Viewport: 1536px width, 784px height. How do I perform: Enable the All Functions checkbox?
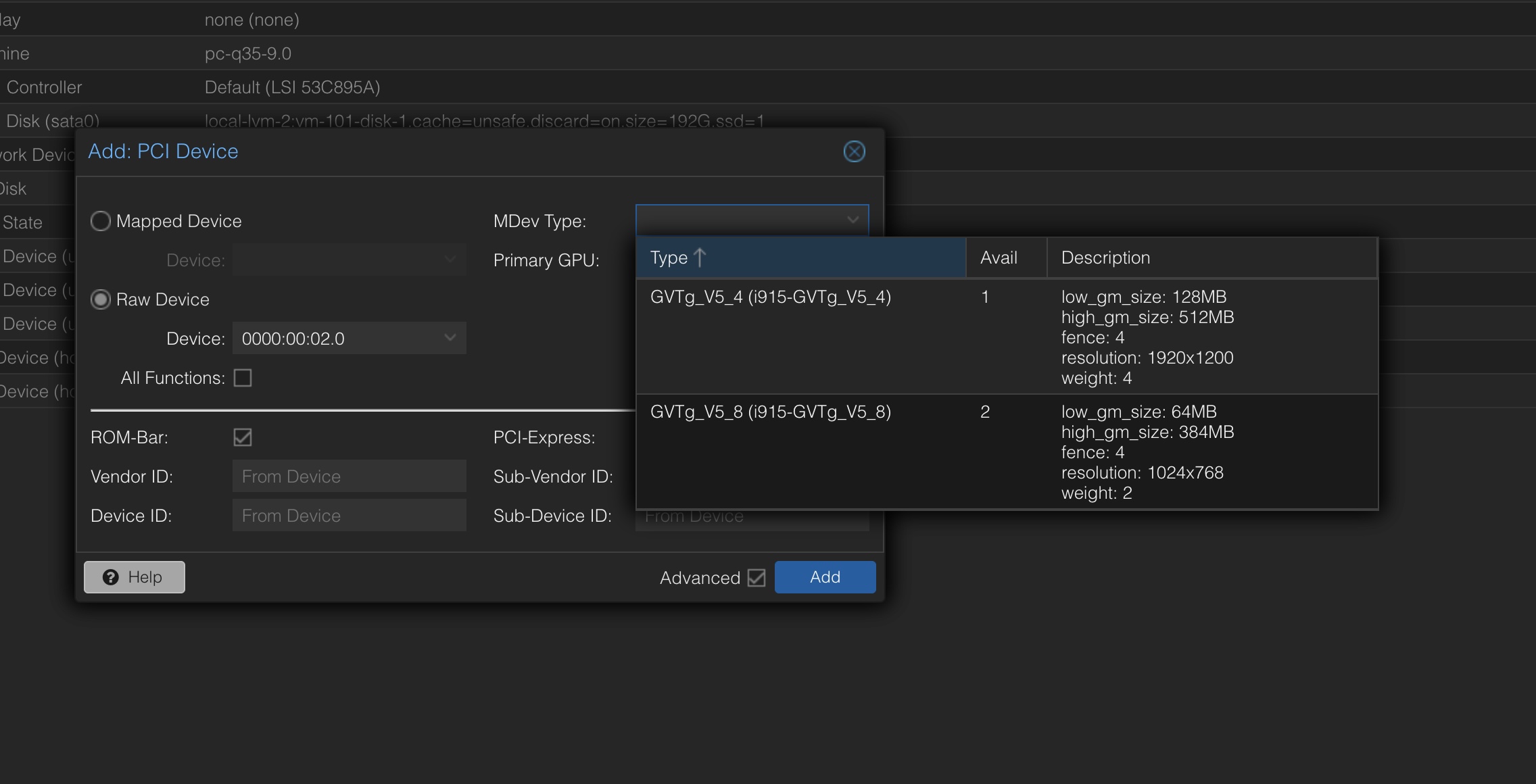pos(243,378)
